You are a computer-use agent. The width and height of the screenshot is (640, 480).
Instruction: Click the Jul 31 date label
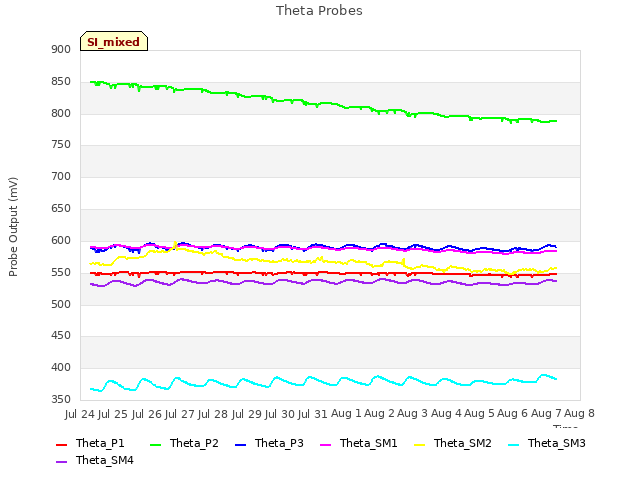[x=313, y=414]
